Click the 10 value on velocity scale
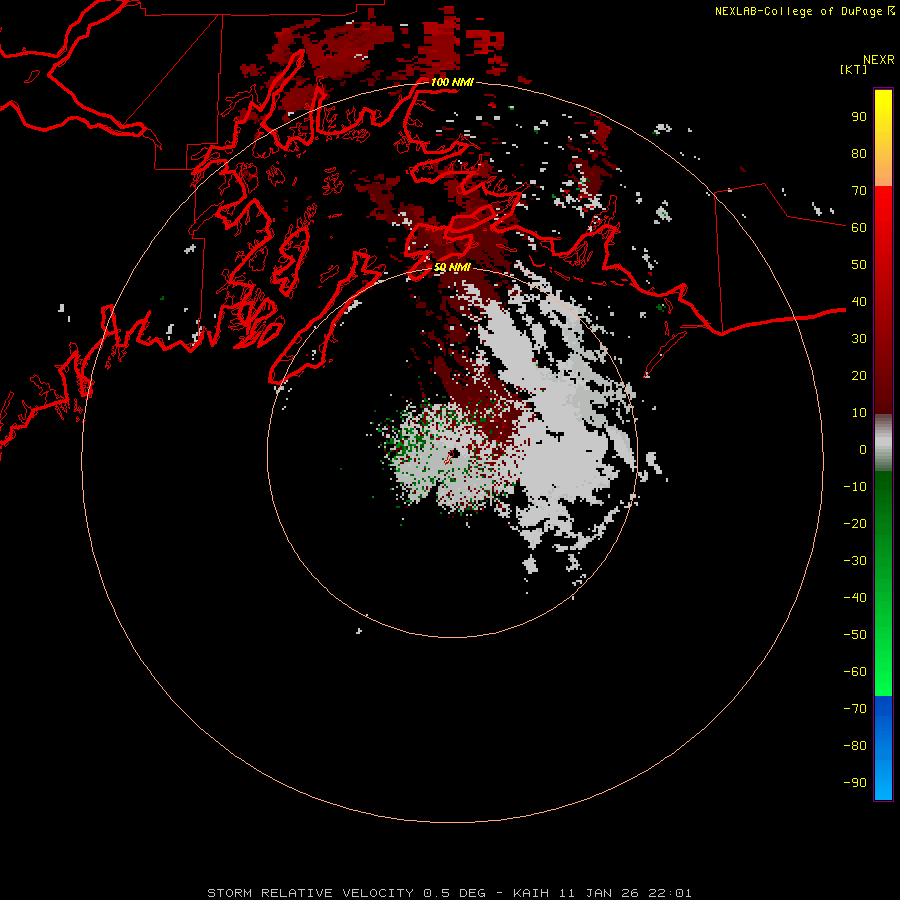Image resolution: width=900 pixels, height=900 pixels. 859,413
